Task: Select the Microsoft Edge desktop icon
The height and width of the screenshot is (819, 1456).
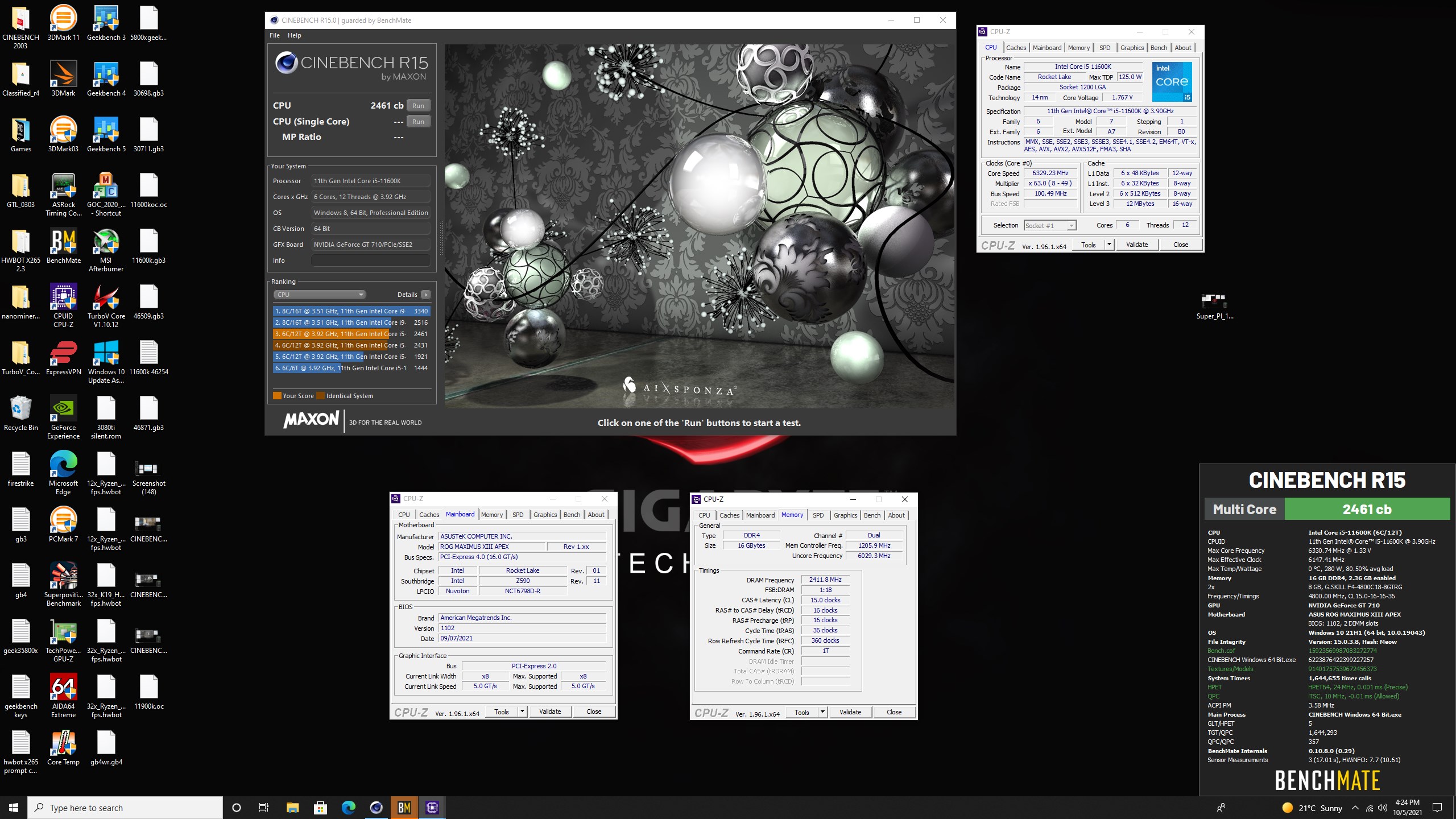Action: click(63, 473)
